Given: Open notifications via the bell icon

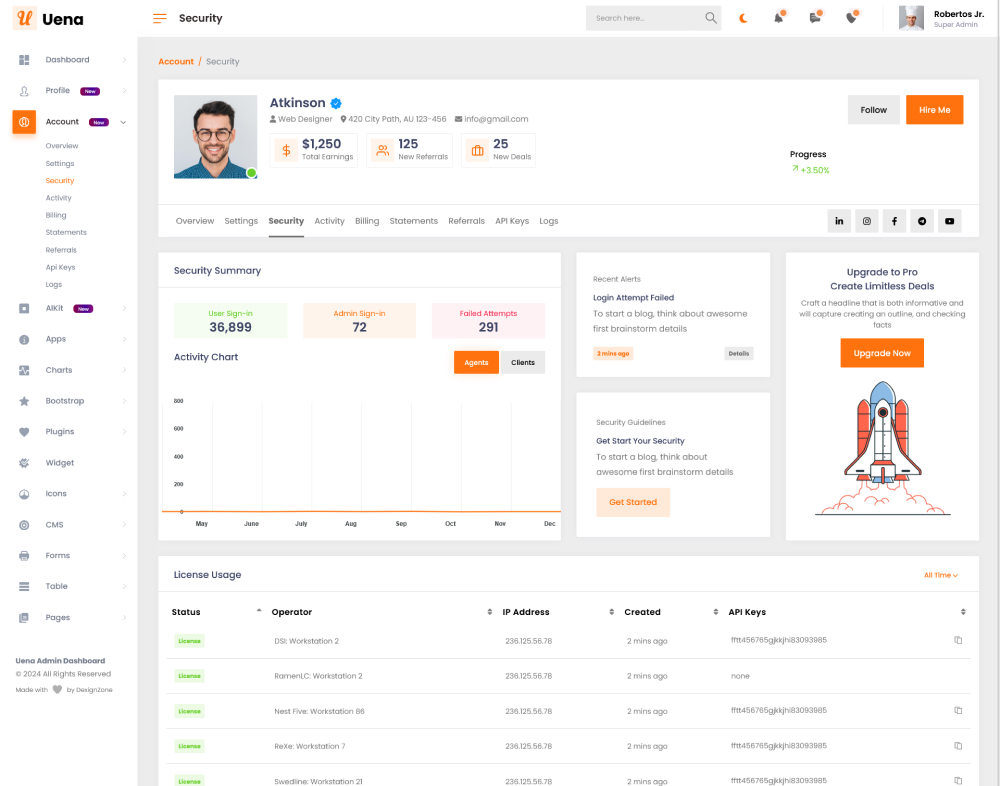Looking at the screenshot, I should pyautogui.click(x=778, y=18).
